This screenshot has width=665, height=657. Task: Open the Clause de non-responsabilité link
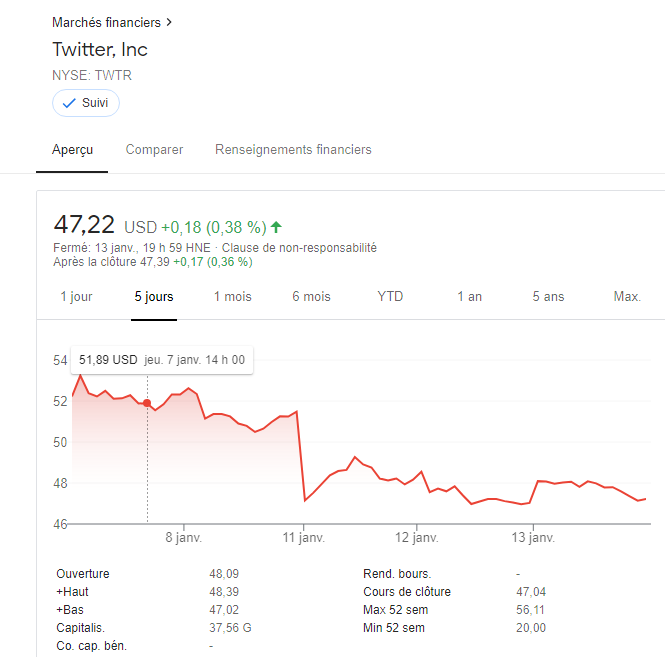click(x=299, y=248)
